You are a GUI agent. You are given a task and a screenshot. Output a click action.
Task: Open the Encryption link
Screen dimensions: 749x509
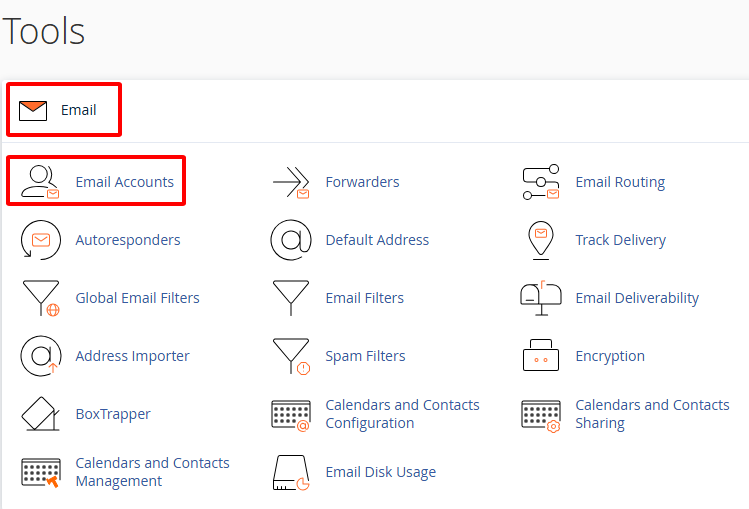610,356
